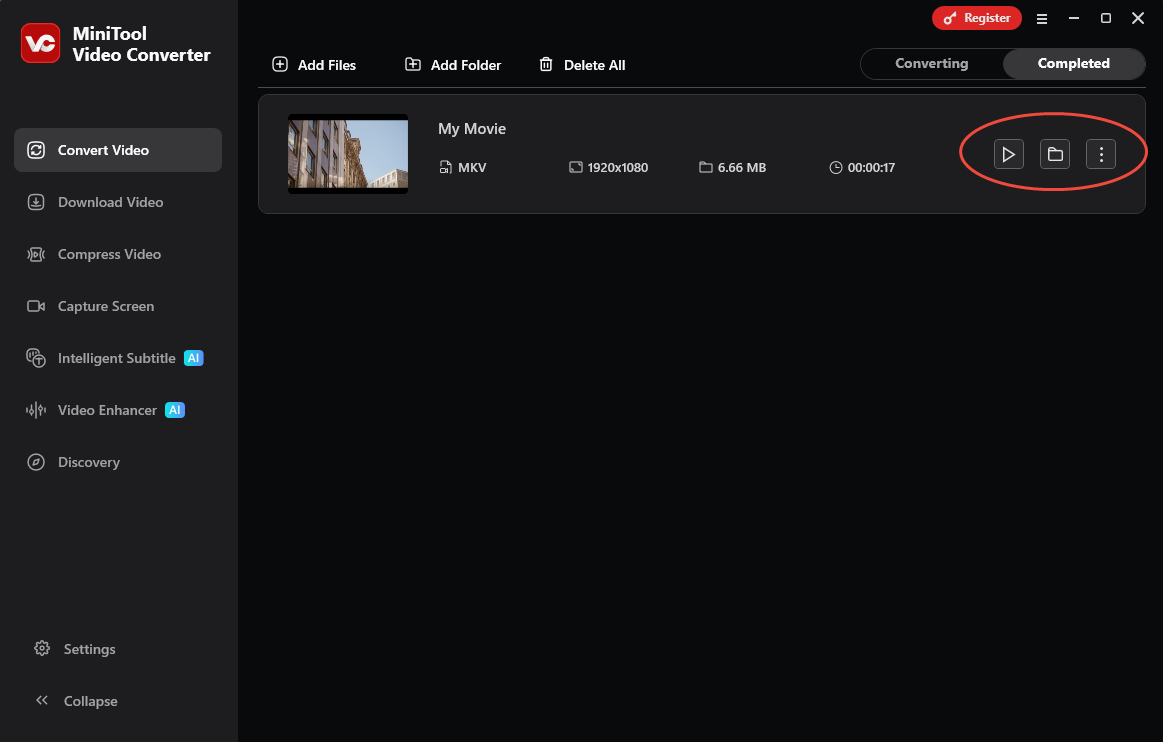Viewport: 1163px width, 742px height.
Task: Collapse the left sidebar
Action: tap(76, 700)
